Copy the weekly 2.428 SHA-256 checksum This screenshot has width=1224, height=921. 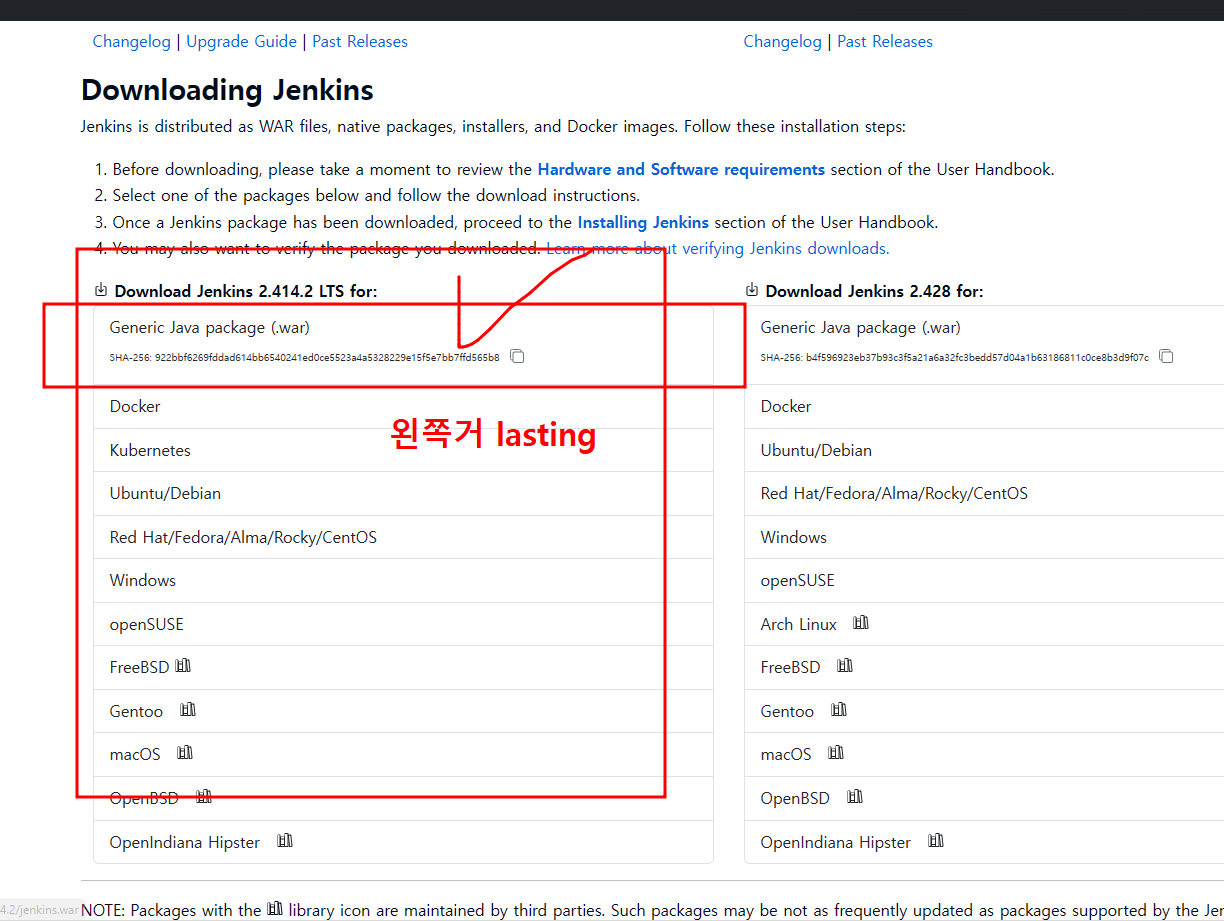(x=1166, y=356)
